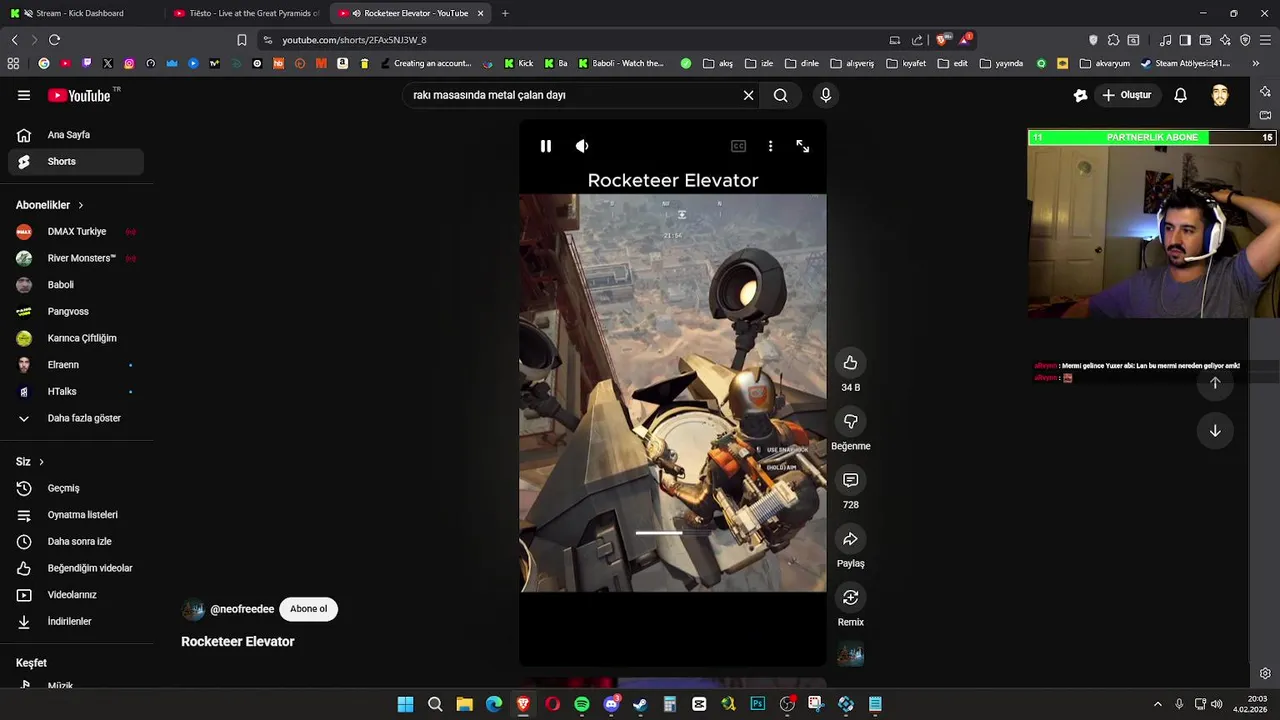Remix this short
The image size is (1280, 720).
click(x=850, y=598)
